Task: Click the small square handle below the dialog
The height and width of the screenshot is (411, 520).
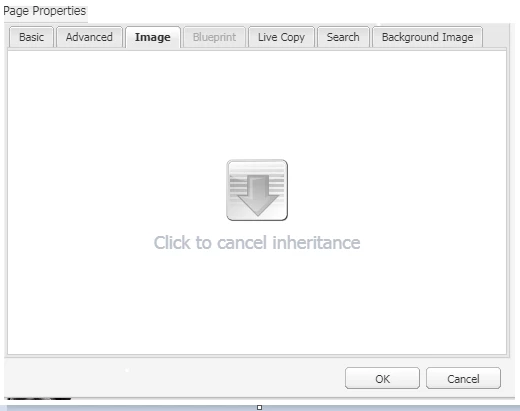Action: click(x=259, y=407)
